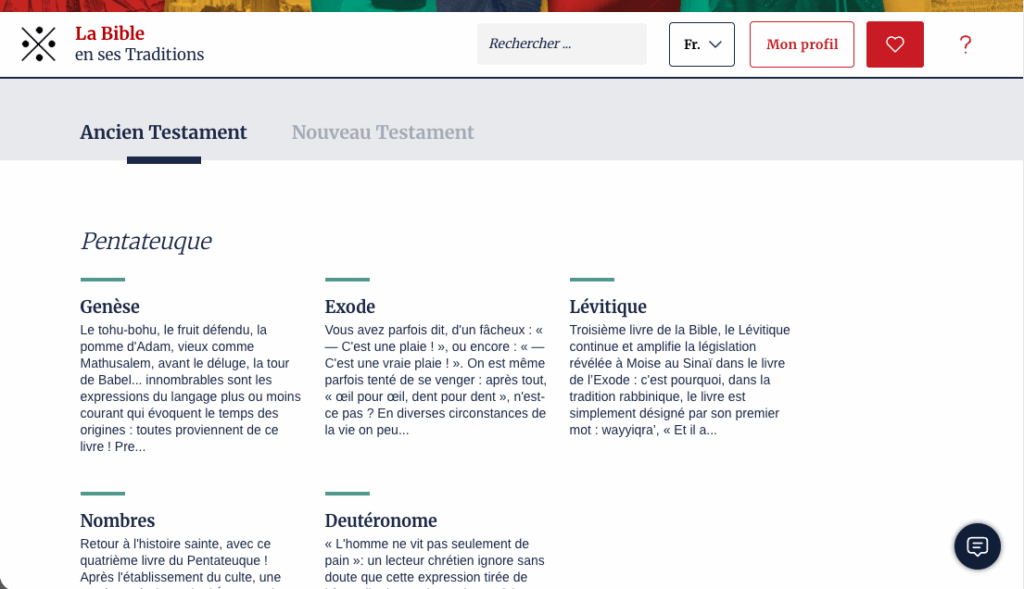Click the red heart favorites button
Screen dimensions: 1024x589
click(894, 44)
